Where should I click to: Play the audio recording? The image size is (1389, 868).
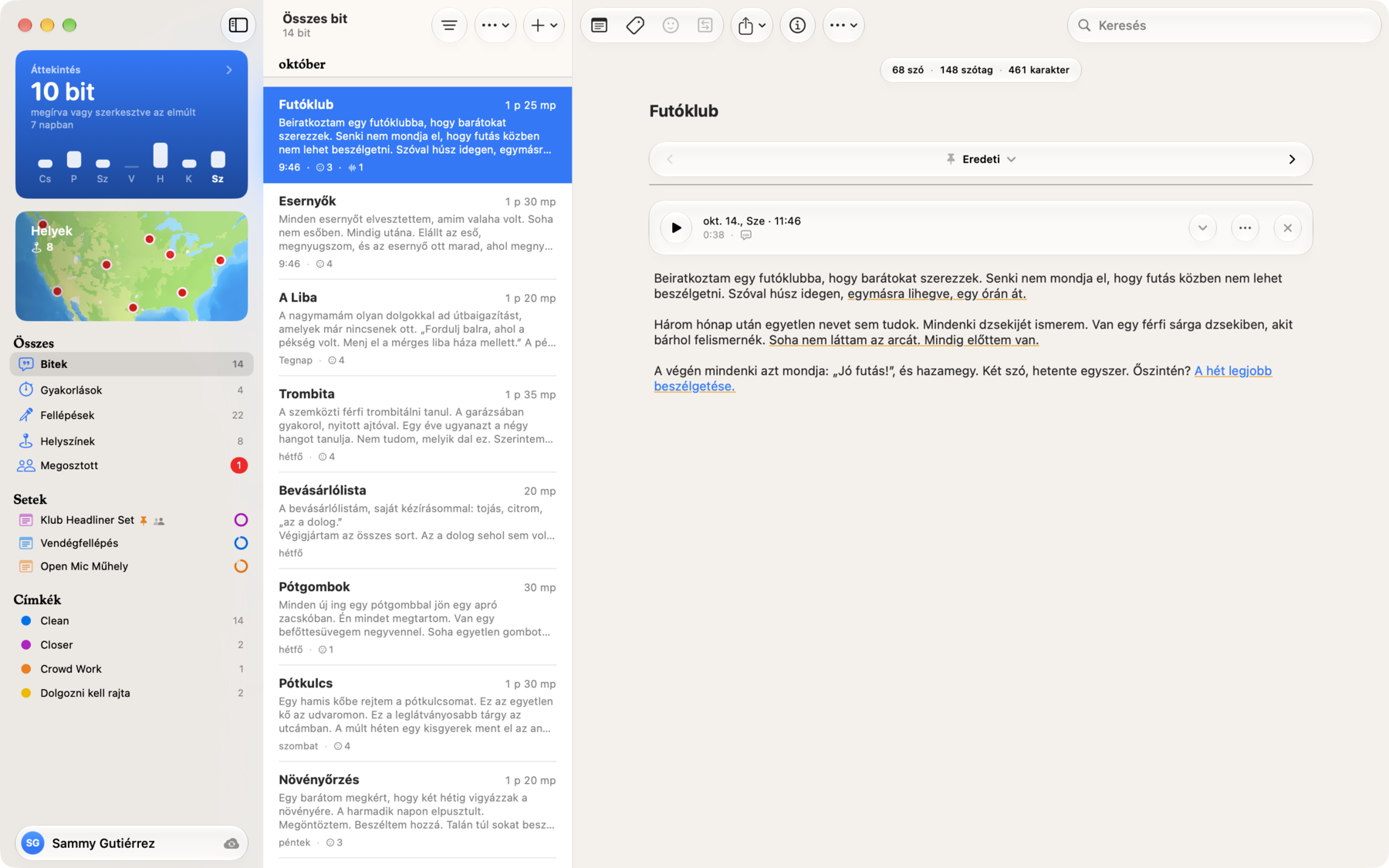click(676, 228)
